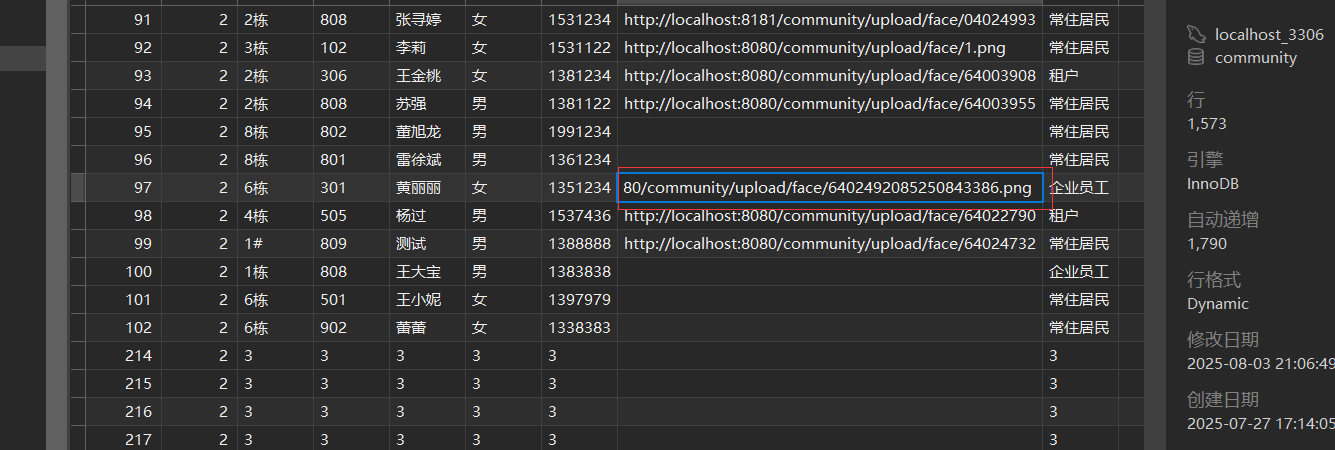Click the ID cell 216
The image size is (1335, 450).
click(123, 412)
